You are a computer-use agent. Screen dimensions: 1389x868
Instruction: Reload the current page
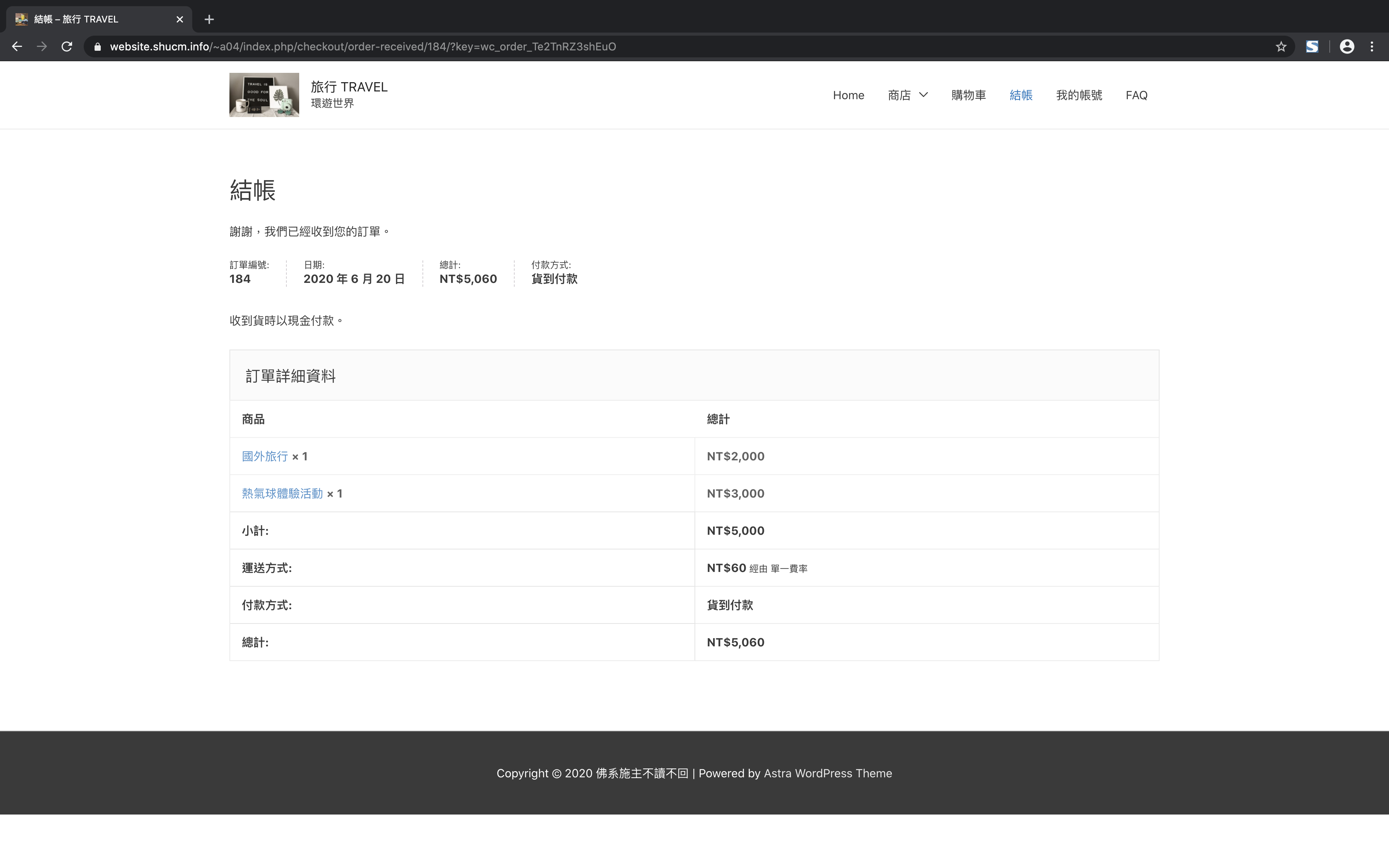(67, 46)
